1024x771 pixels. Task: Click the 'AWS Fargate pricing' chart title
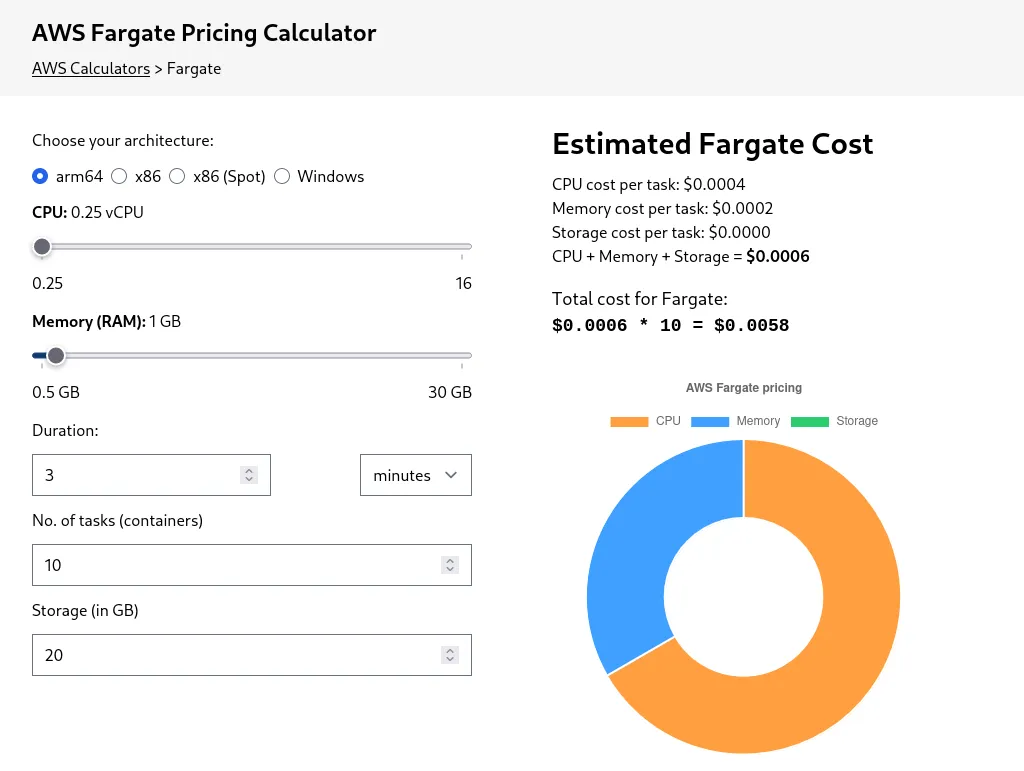point(744,388)
